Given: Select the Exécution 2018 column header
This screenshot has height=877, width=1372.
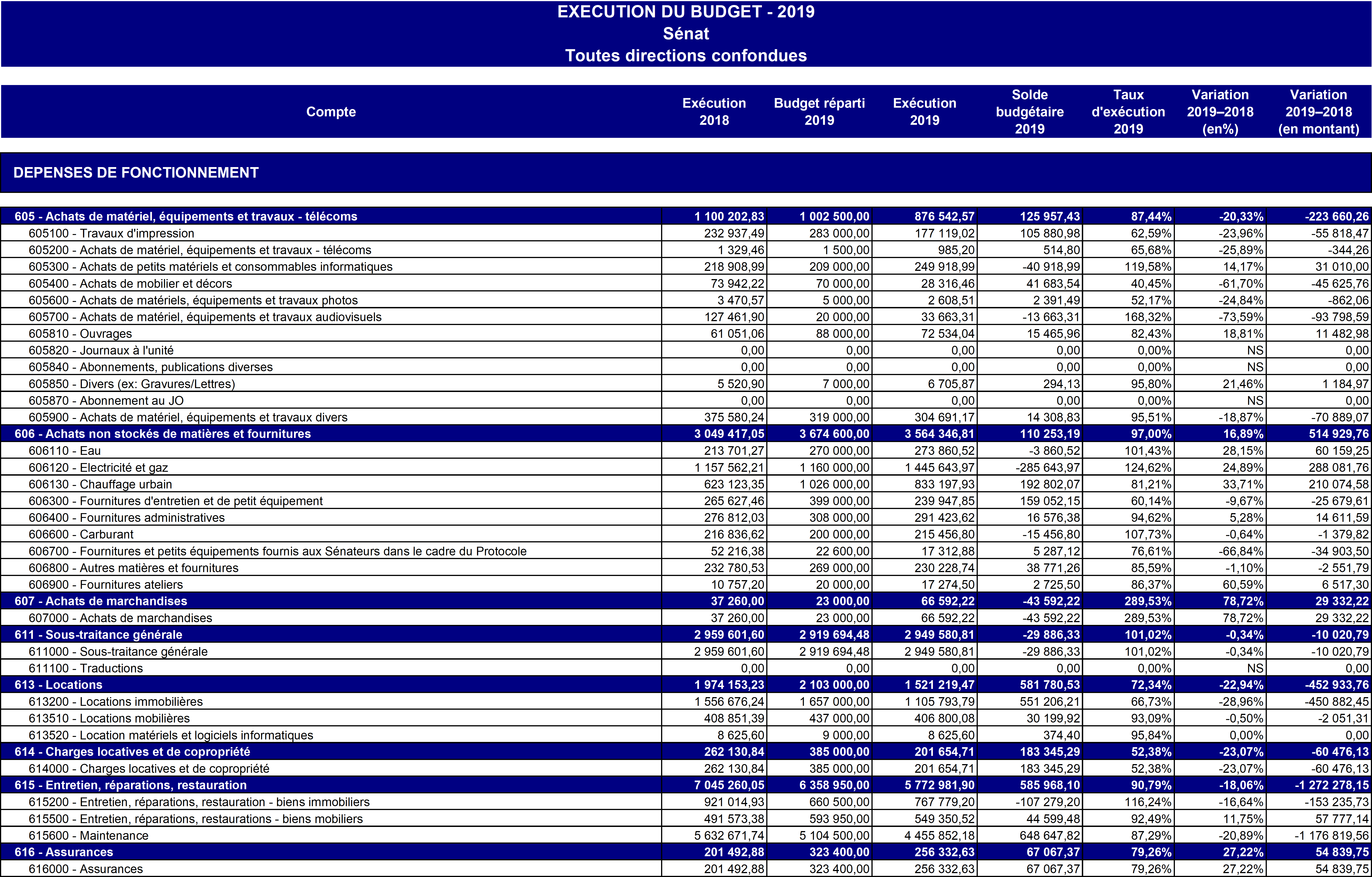Looking at the screenshot, I should click(713, 112).
